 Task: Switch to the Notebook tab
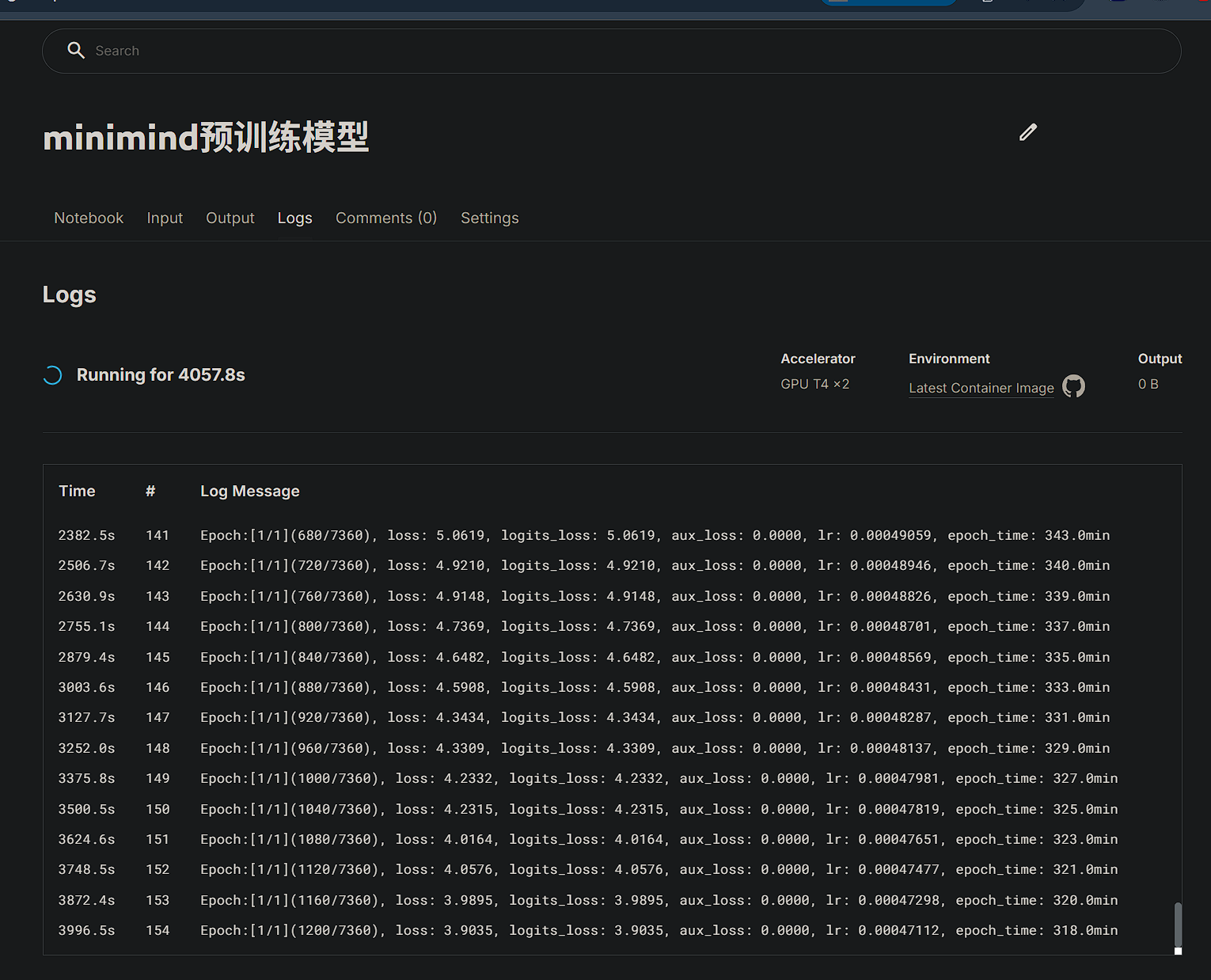click(x=89, y=218)
